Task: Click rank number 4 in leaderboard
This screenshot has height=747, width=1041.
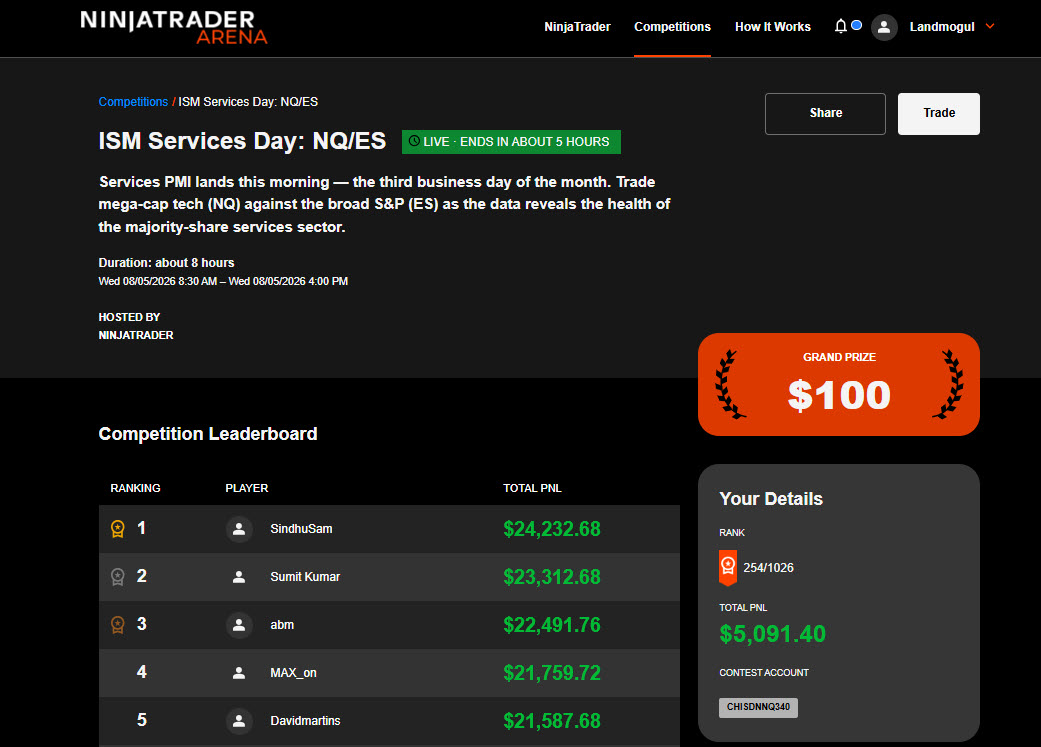Action: [141, 672]
